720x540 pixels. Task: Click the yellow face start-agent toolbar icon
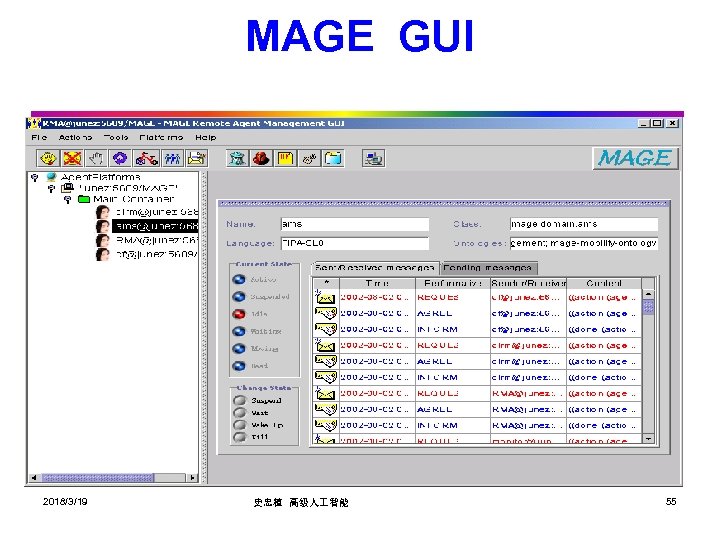pos(48,158)
